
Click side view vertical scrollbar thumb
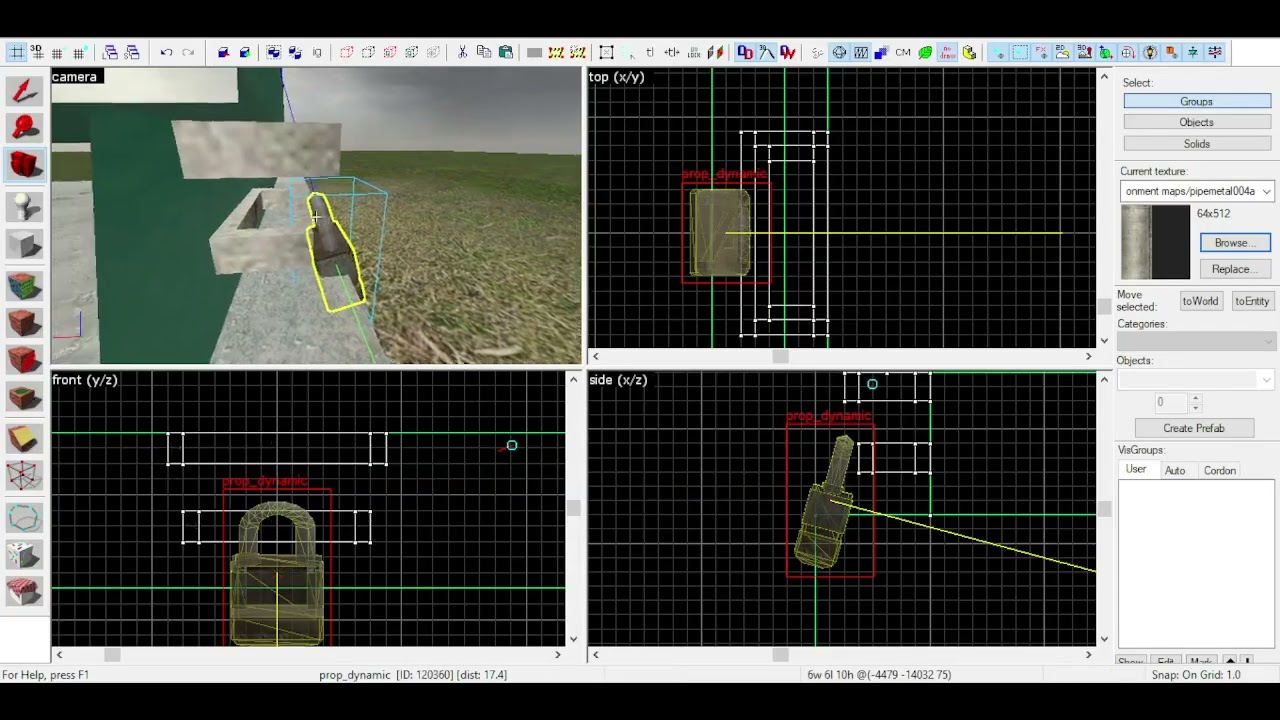pyautogui.click(x=1104, y=509)
